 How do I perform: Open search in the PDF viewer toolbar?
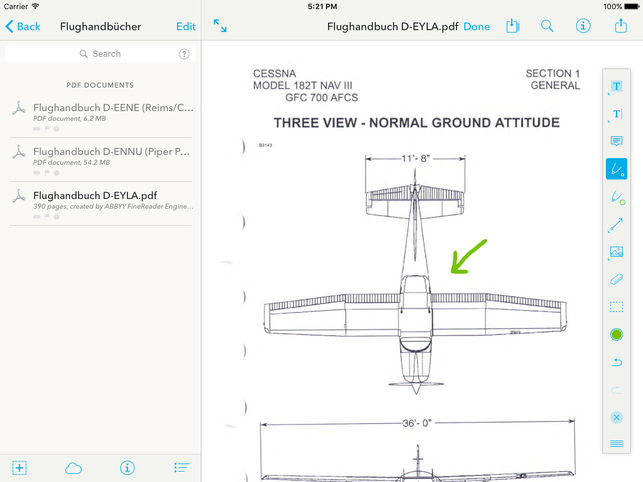coord(547,26)
